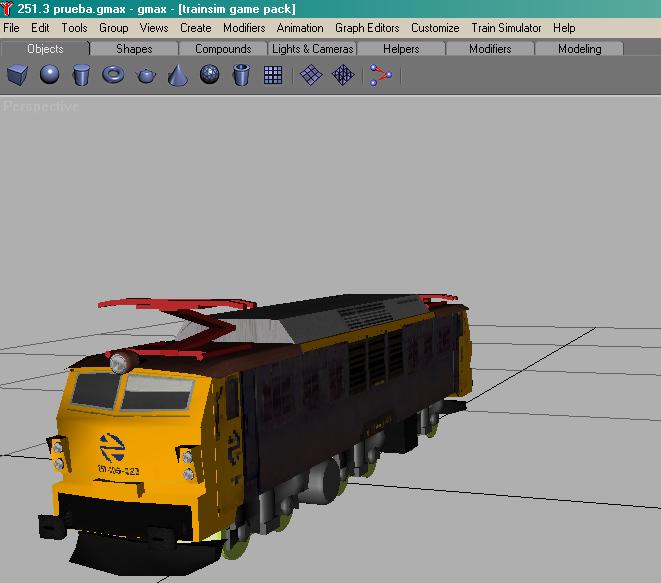The height and width of the screenshot is (583, 661).
Task: Switch to the Lights & Cameras tab
Action: tap(313, 48)
